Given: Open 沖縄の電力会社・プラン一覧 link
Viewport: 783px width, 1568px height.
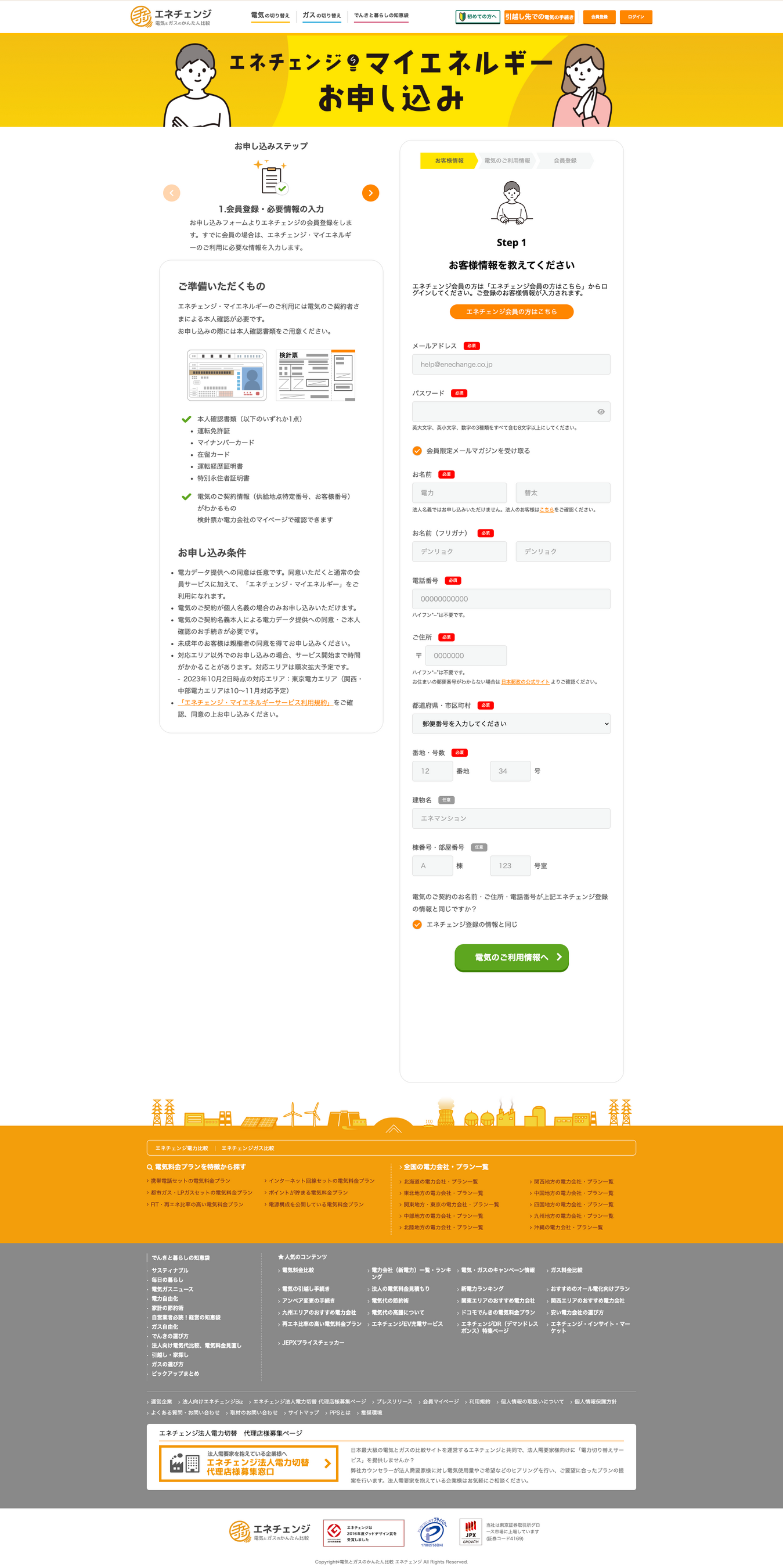Looking at the screenshot, I should click(x=568, y=1227).
